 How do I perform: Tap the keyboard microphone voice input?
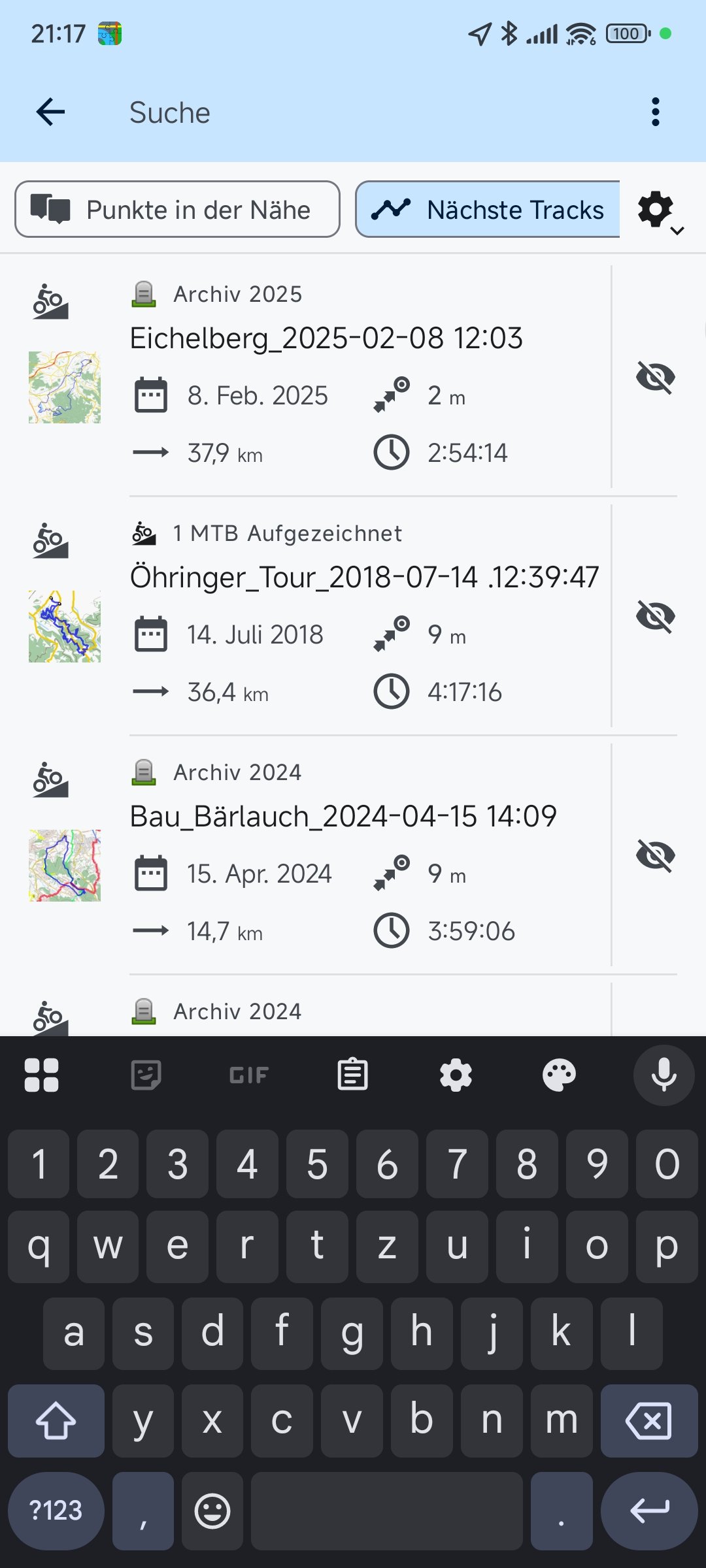coord(664,1075)
